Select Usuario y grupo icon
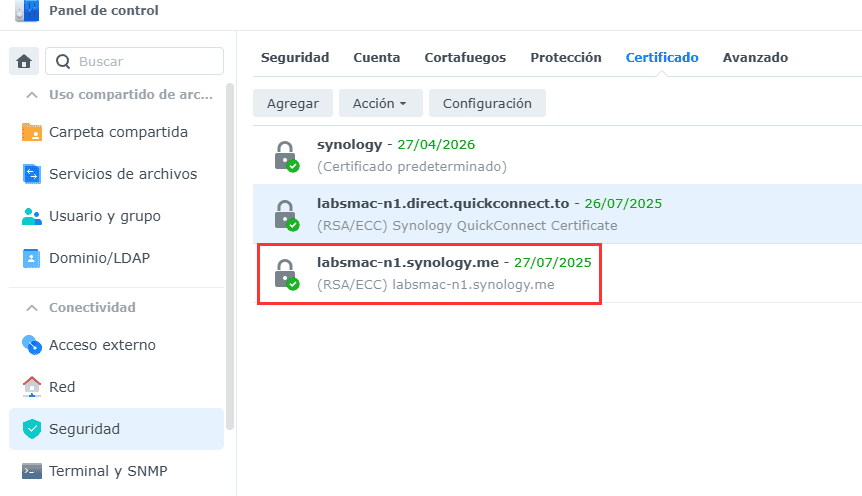 [x=32, y=216]
